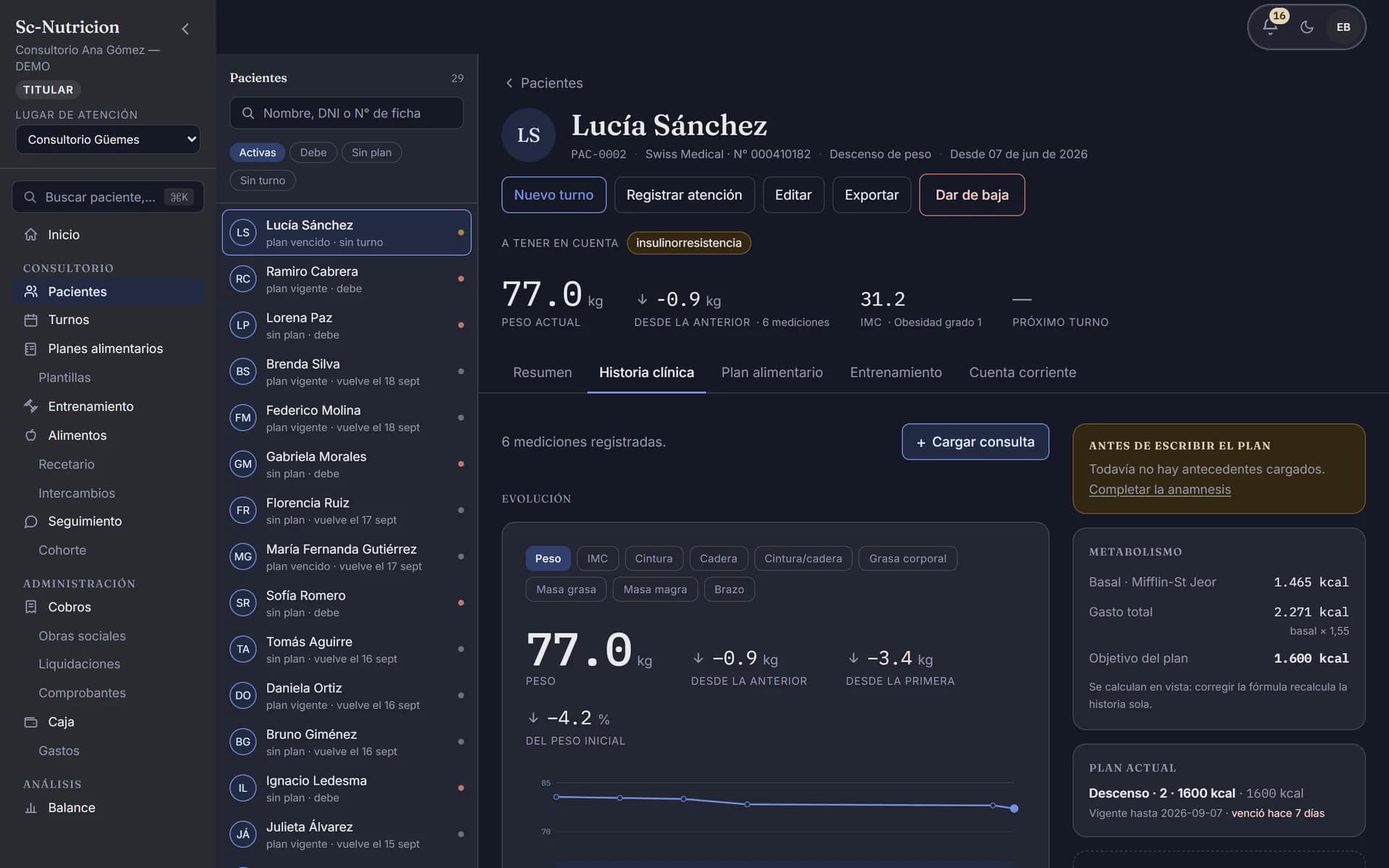
Task: Focus the Nombre, DNI o N° de ficha search
Action: click(x=347, y=114)
